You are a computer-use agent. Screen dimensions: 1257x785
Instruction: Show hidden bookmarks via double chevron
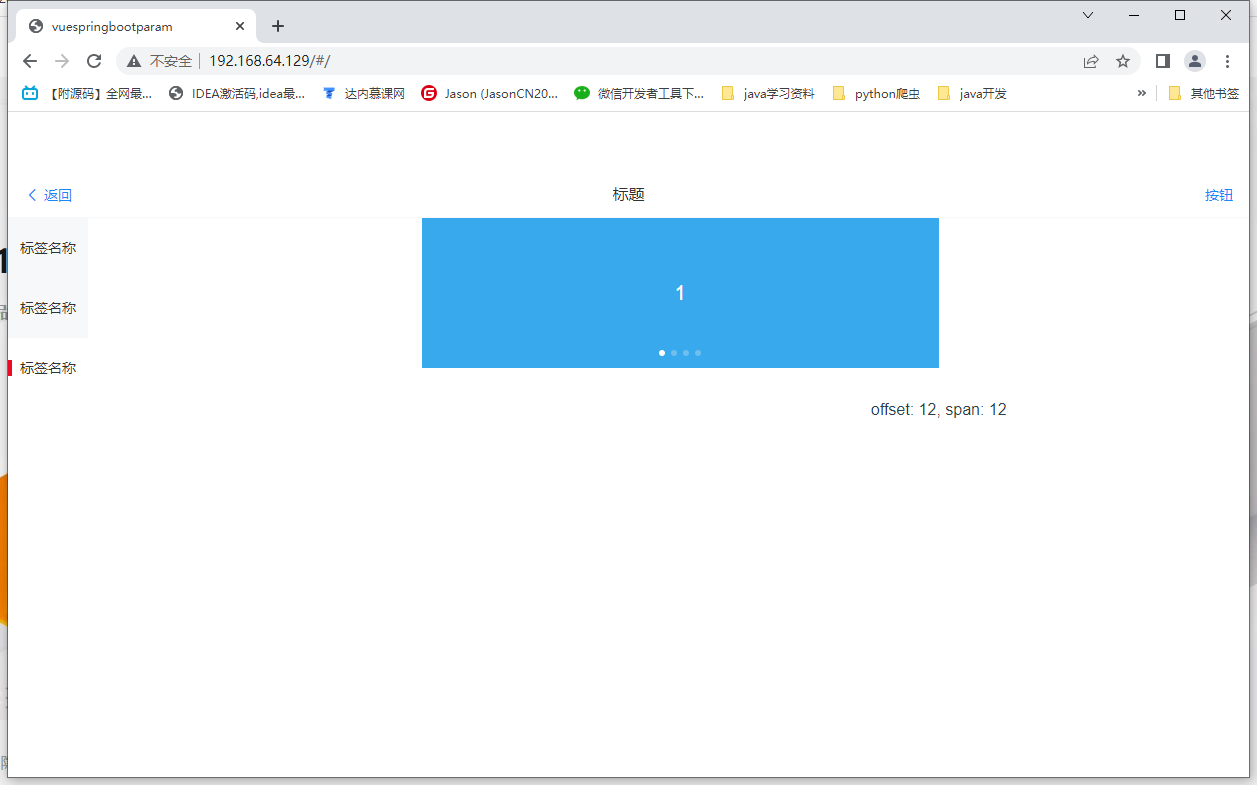pos(1142,93)
